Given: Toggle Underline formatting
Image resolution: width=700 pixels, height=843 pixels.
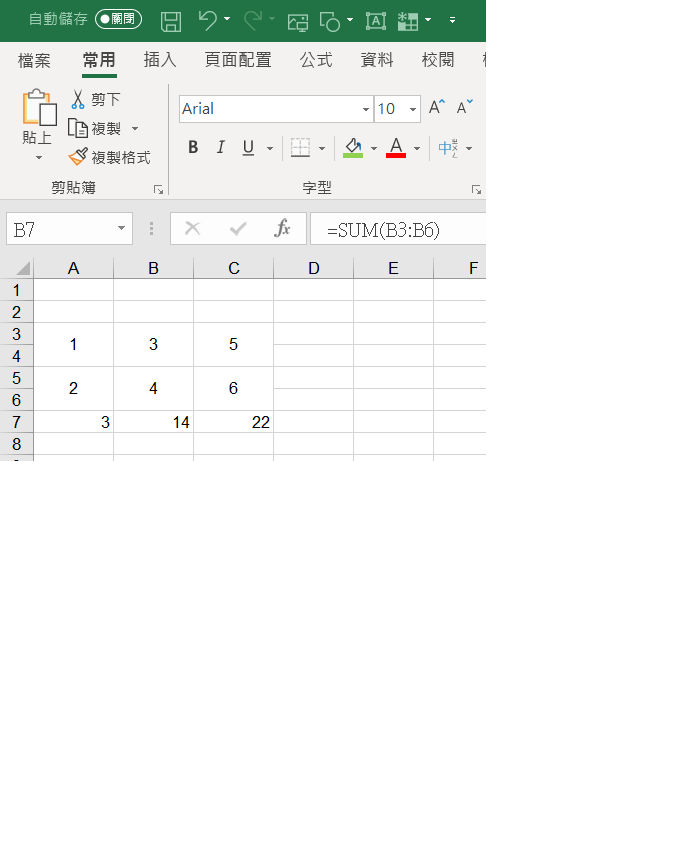Looking at the screenshot, I should (x=248, y=147).
